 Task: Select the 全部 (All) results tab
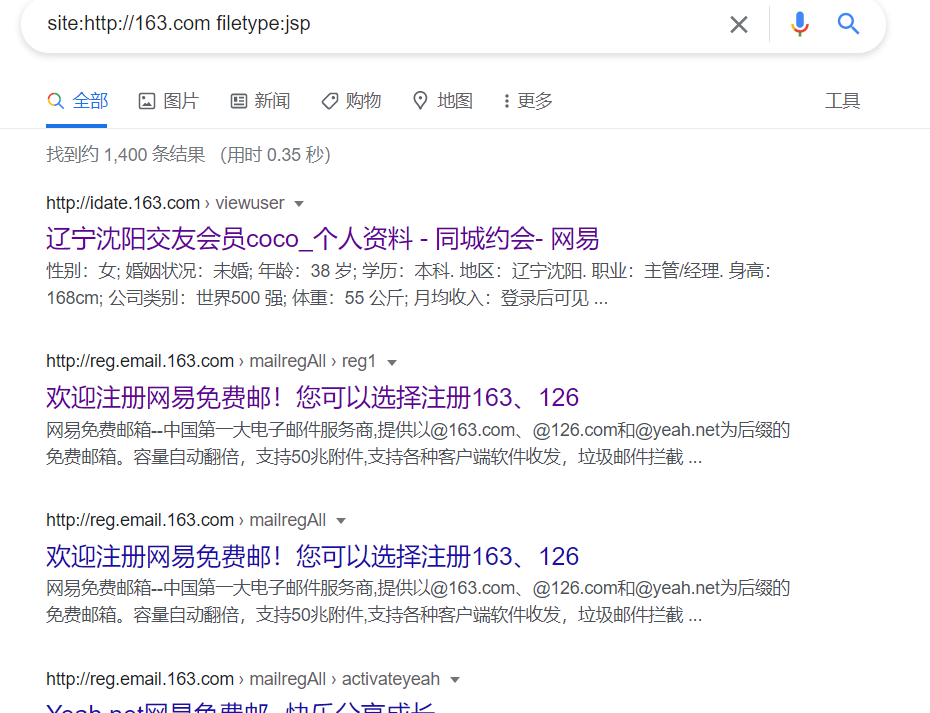(x=78, y=101)
